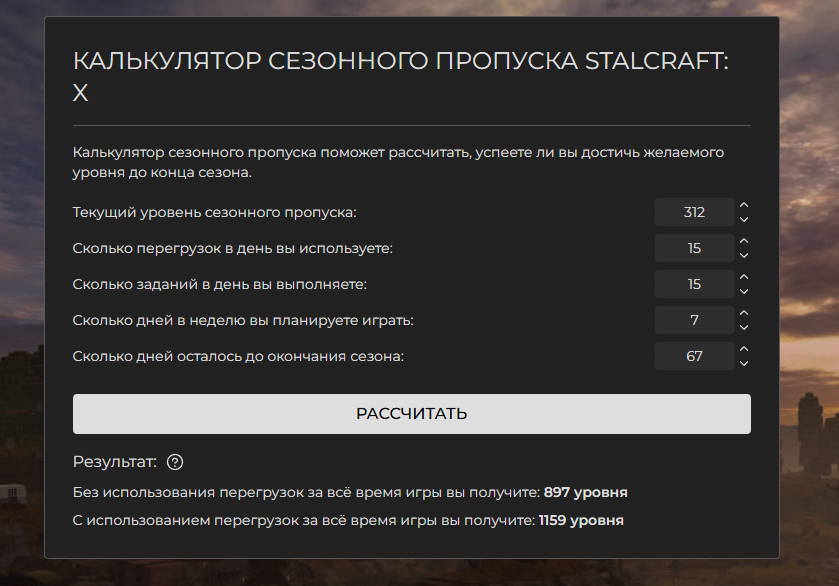Click the bold result text 1159 уровня
The height and width of the screenshot is (586, 839).
[584, 519]
